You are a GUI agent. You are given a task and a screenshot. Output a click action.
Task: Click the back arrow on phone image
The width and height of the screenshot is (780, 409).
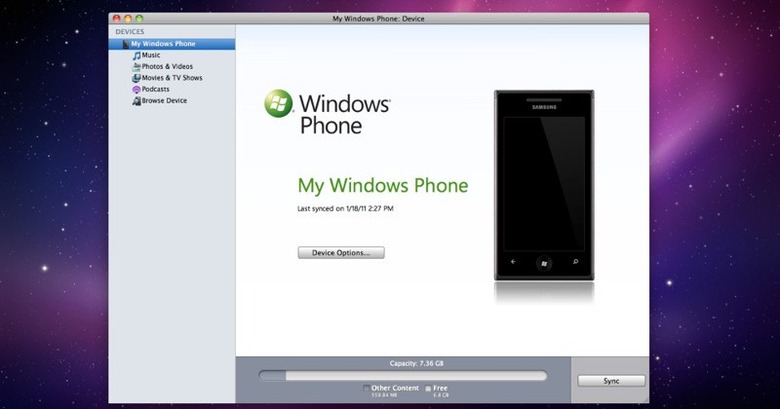513,262
